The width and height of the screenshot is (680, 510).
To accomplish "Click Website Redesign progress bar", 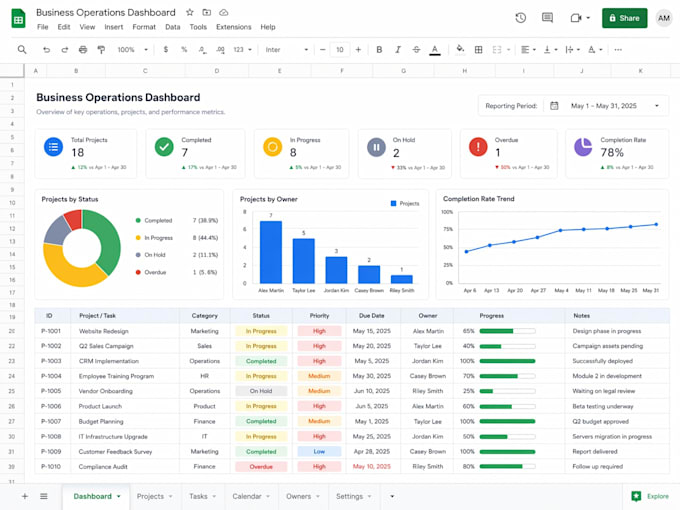I will tap(507, 331).
